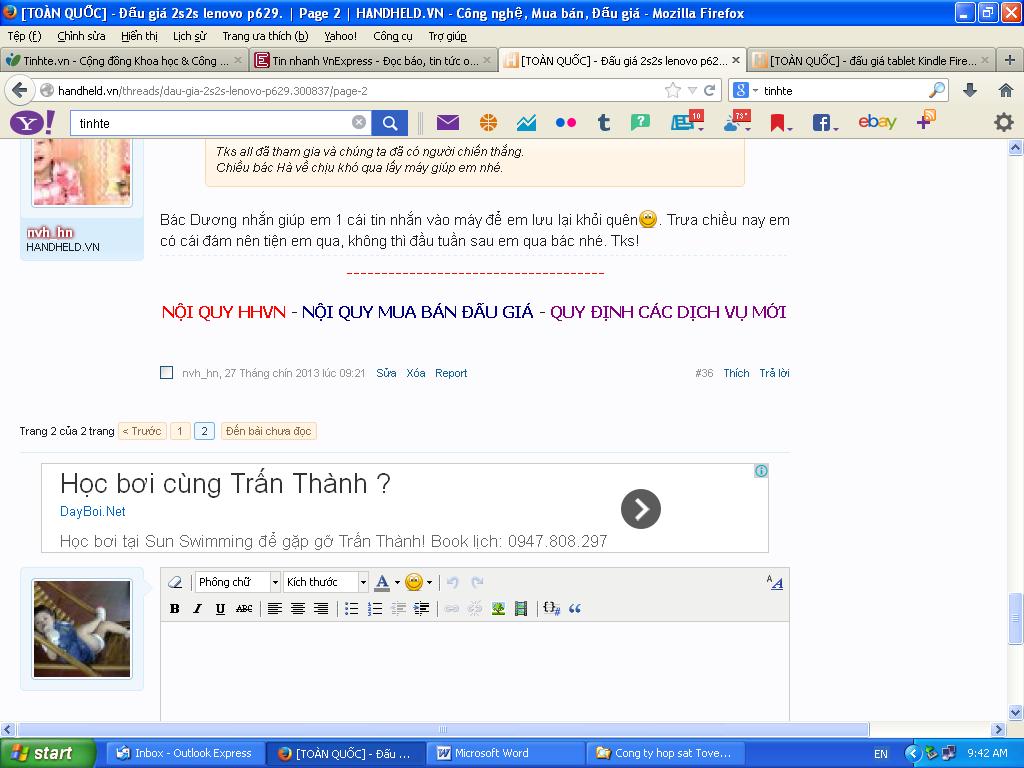Open the Phông chữ font dropdown
Screen dimensions: 1024x768
pos(238,582)
